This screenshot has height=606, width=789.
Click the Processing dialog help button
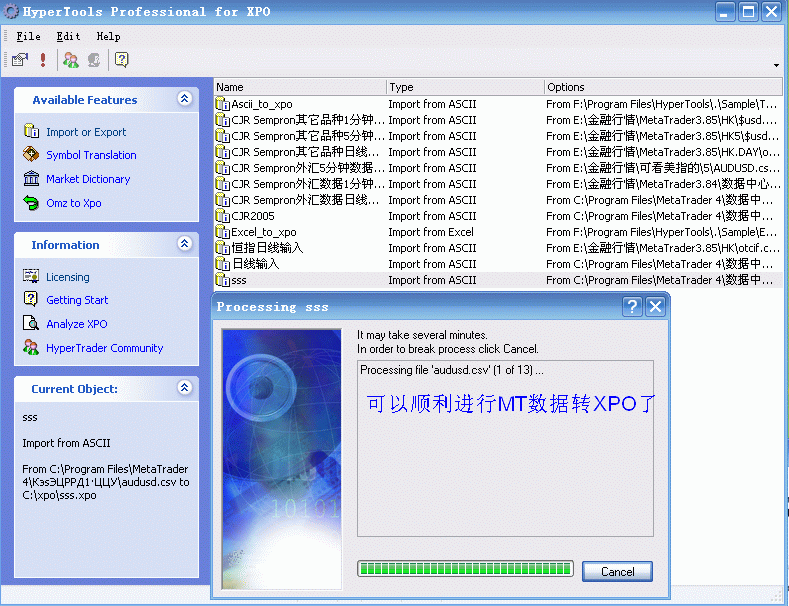[x=633, y=306]
